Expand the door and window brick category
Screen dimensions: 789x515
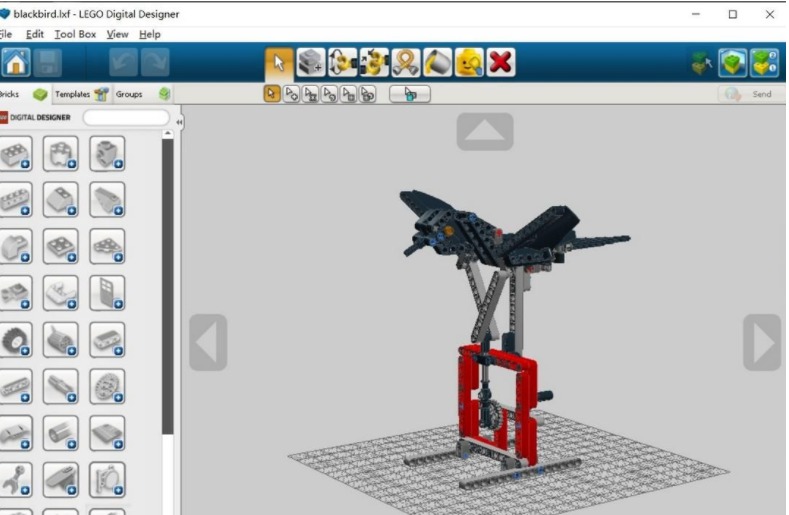pos(107,293)
